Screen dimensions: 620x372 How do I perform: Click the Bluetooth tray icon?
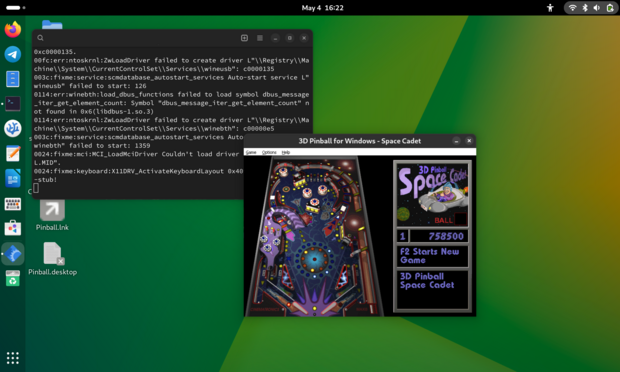(585, 8)
